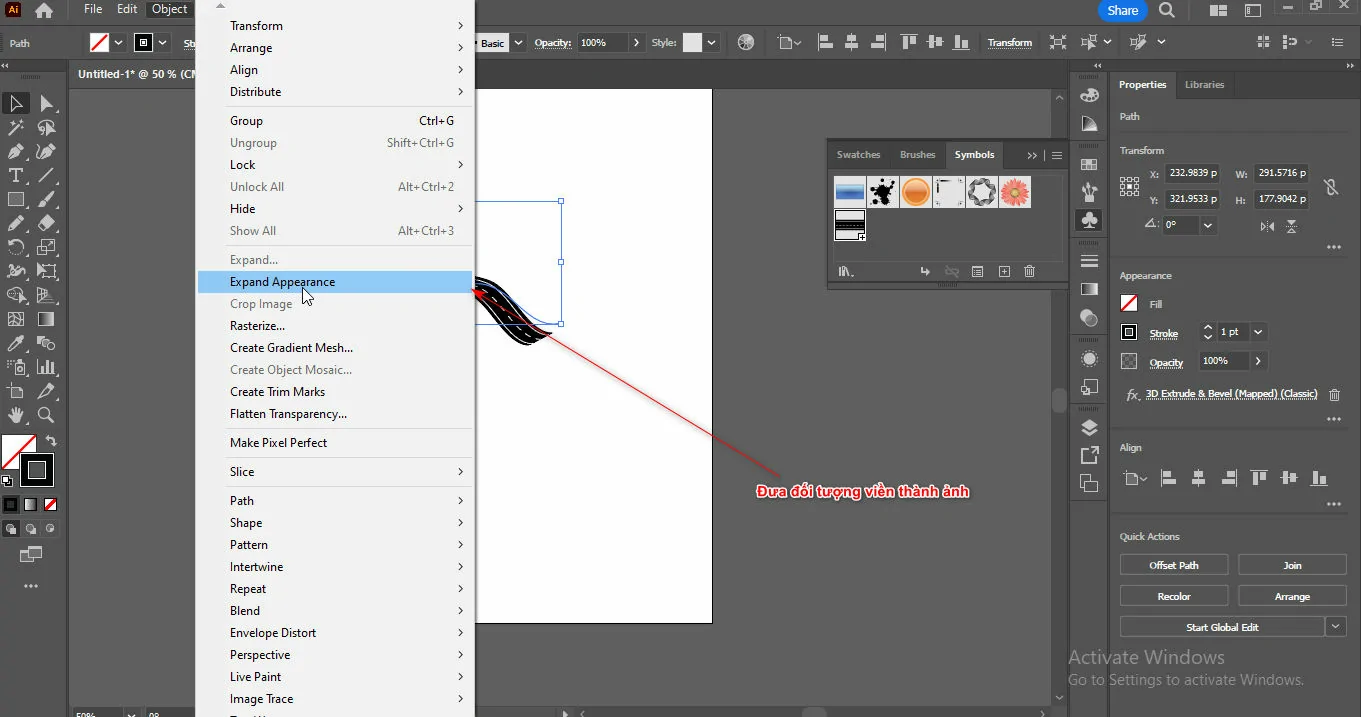Open the Gradient panel from right sidebar
The height and width of the screenshot is (717, 1361).
1090,287
